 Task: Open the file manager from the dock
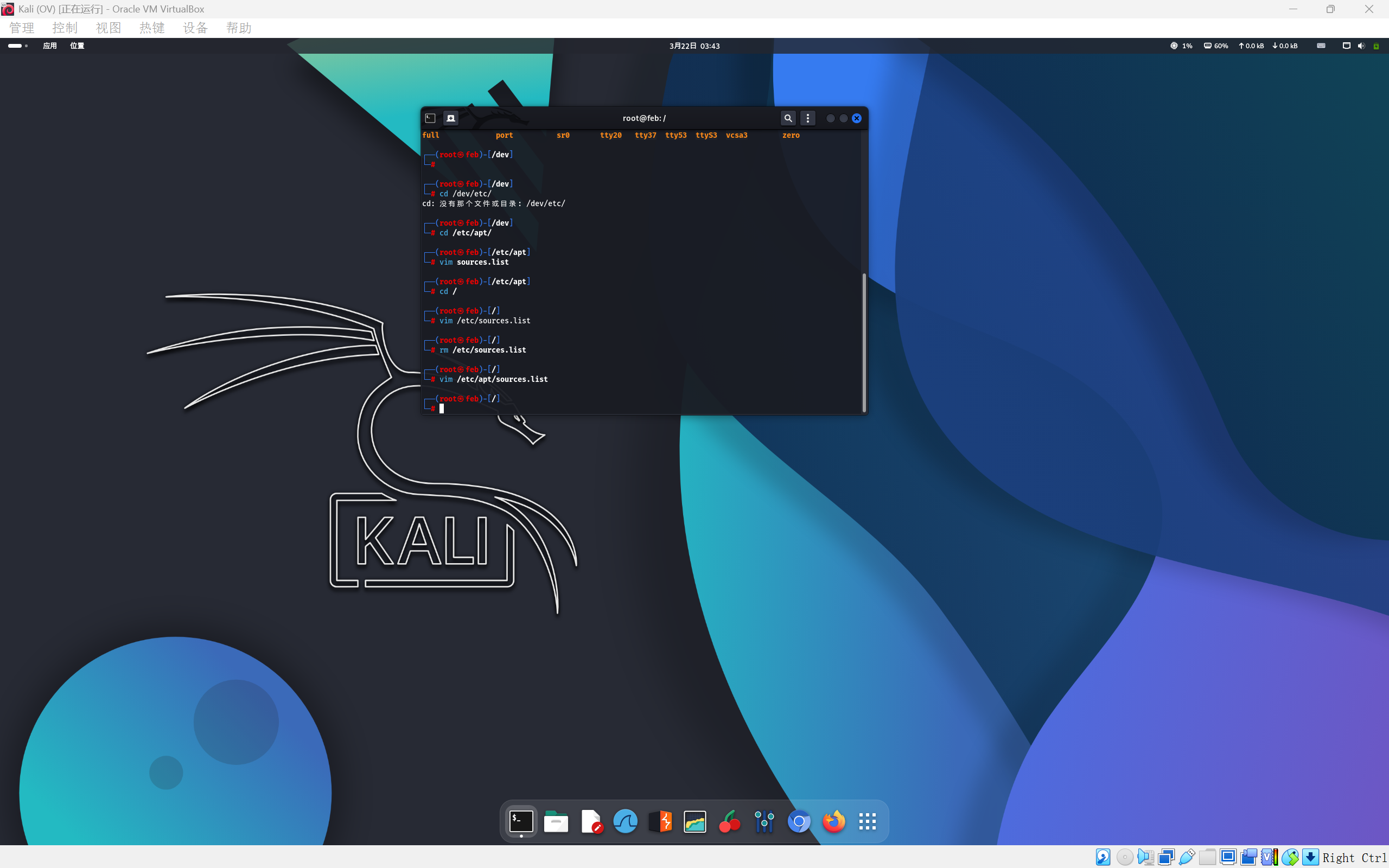tap(556, 821)
